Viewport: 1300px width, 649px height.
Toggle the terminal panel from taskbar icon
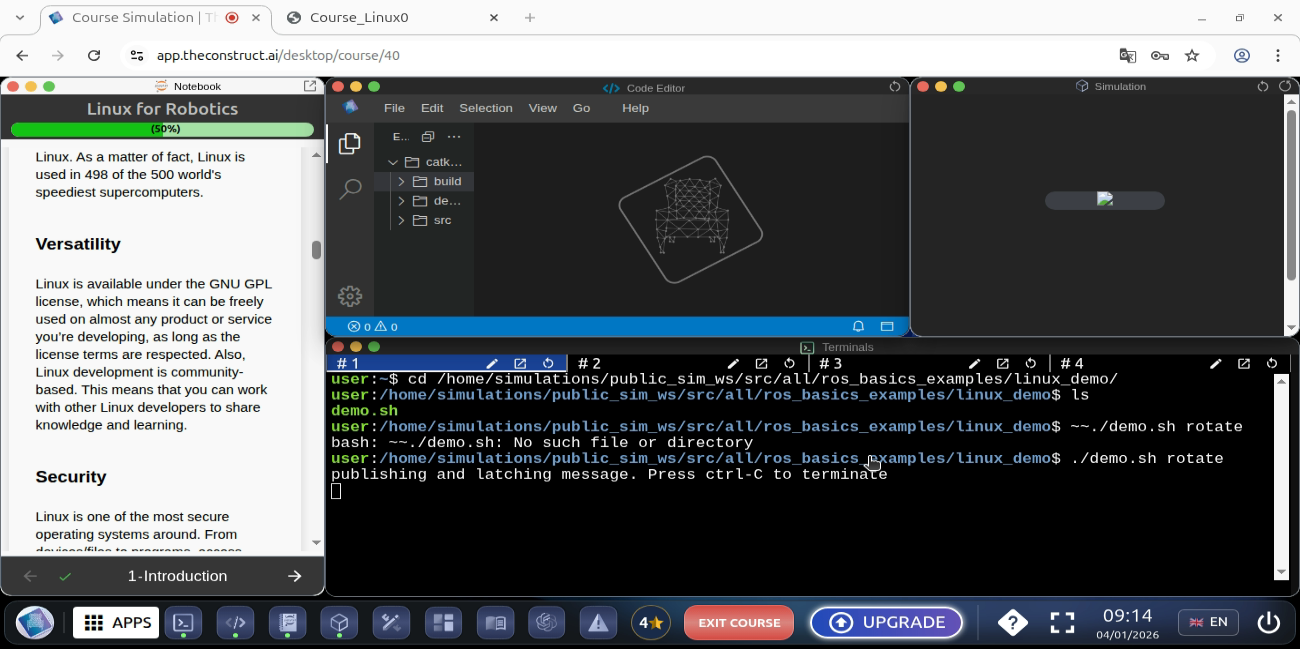point(183,622)
